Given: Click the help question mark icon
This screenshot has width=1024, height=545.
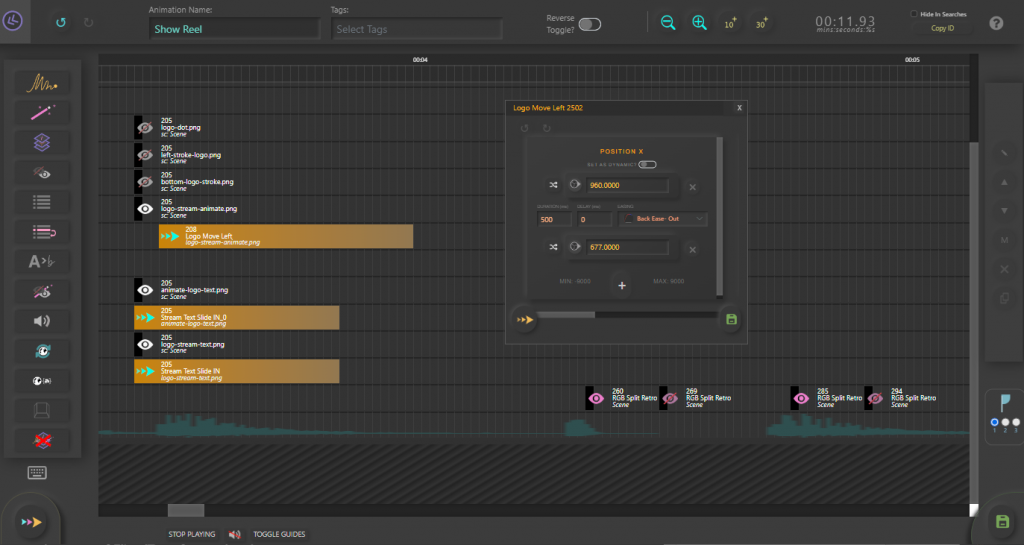Looking at the screenshot, I should (996, 23).
